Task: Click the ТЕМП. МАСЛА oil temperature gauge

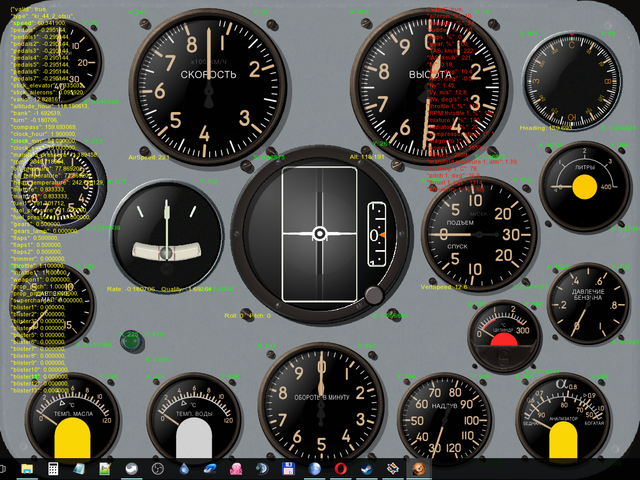Action: tap(73, 420)
